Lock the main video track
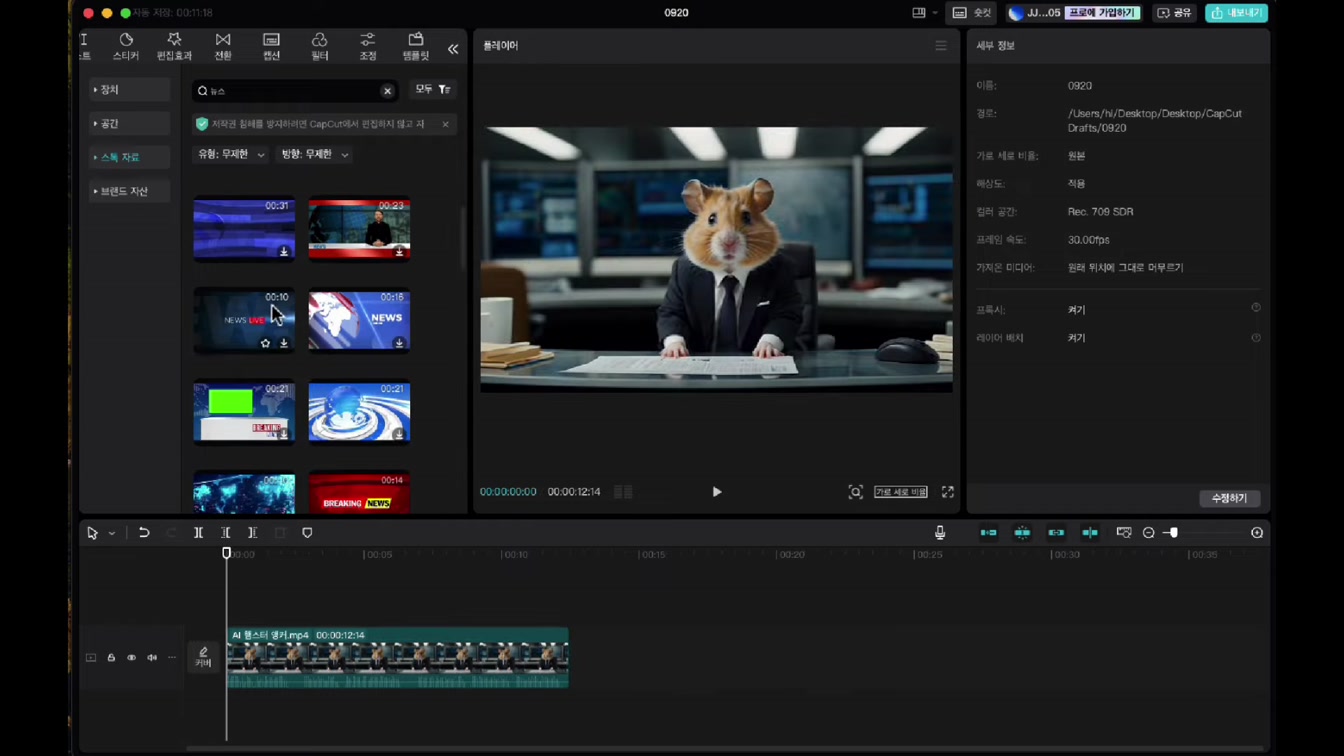1344x756 pixels. [x=111, y=658]
